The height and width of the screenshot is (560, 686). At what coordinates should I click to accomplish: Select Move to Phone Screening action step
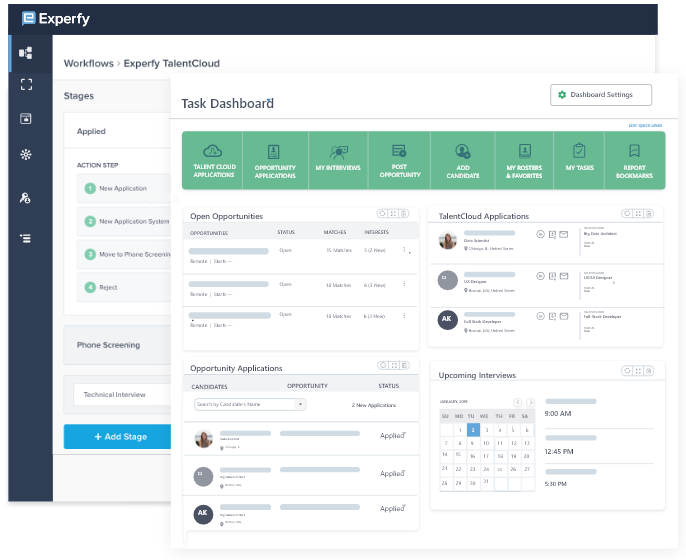pos(124,254)
